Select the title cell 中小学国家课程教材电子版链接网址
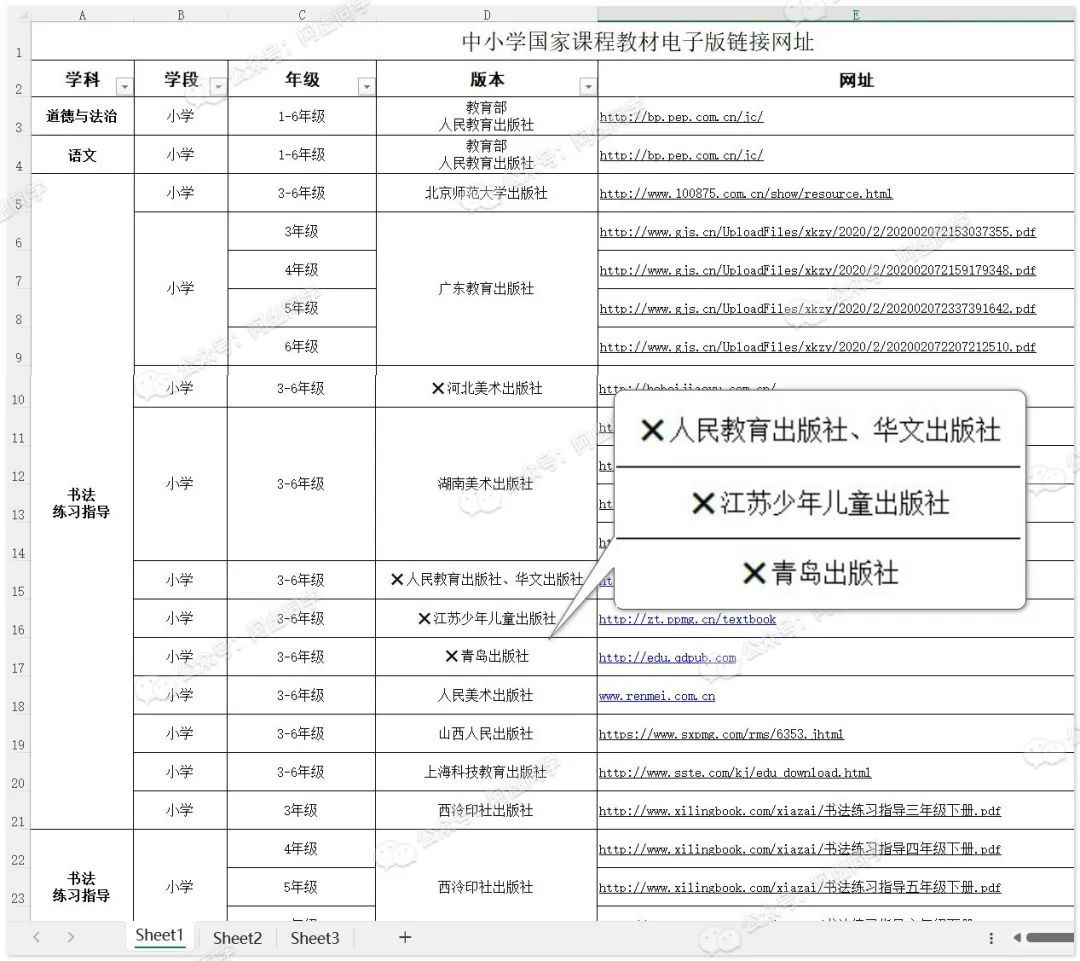 [637, 42]
